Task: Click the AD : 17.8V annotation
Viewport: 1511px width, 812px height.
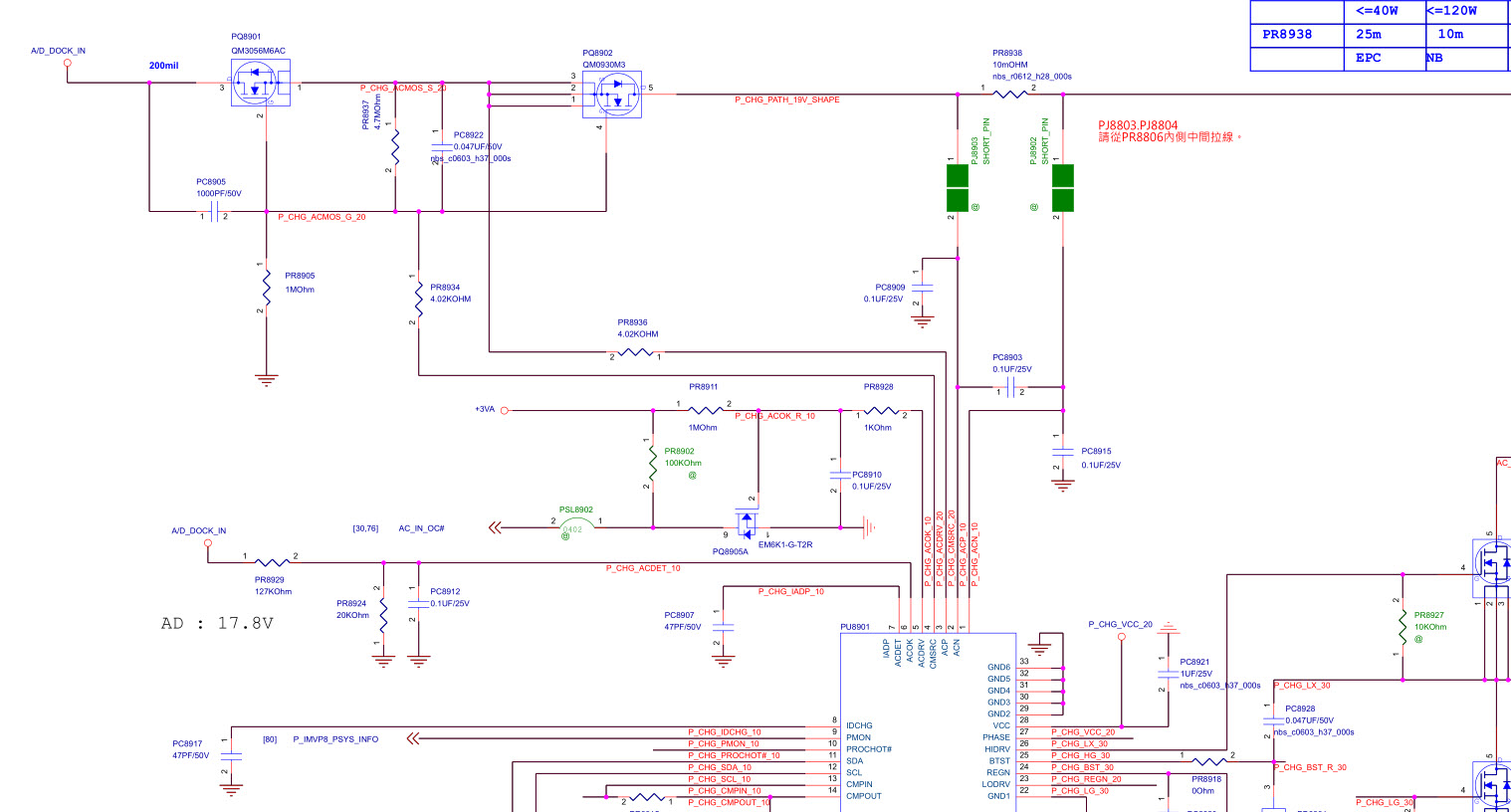Action: [x=217, y=623]
